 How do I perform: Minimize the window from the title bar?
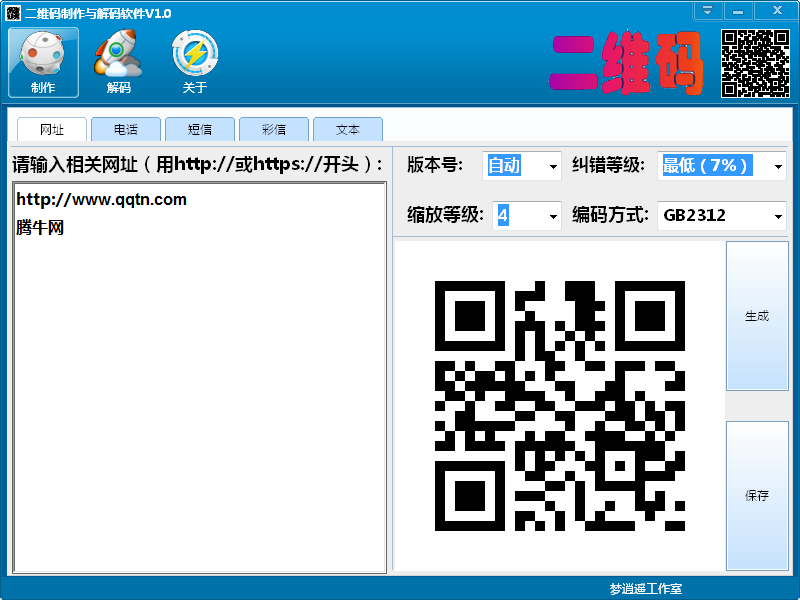click(x=738, y=11)
